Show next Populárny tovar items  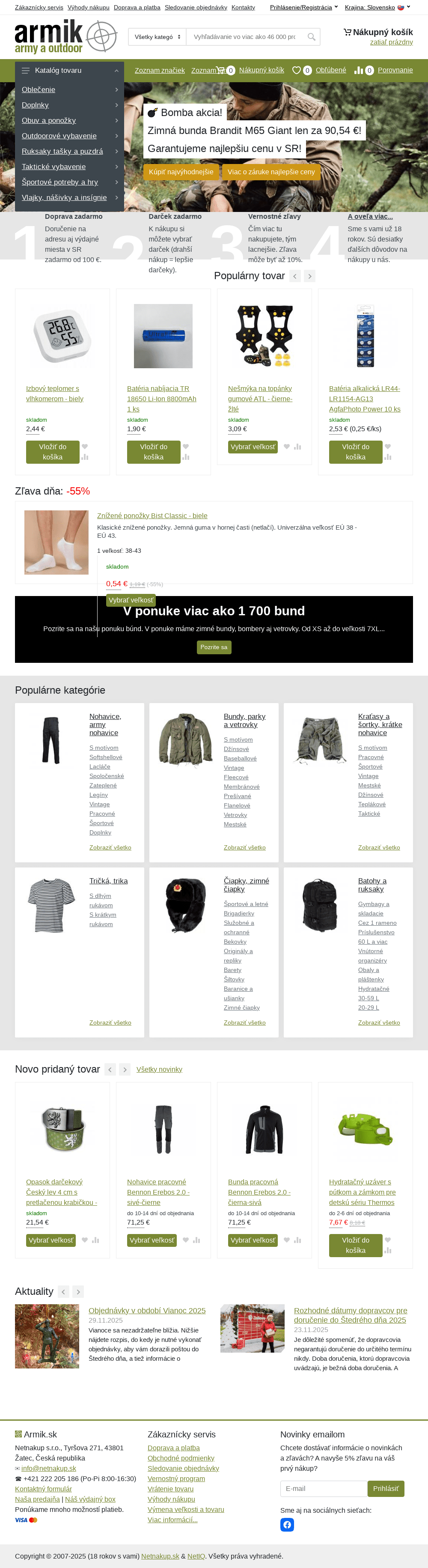pyautogui.click(x=310, y=276)
